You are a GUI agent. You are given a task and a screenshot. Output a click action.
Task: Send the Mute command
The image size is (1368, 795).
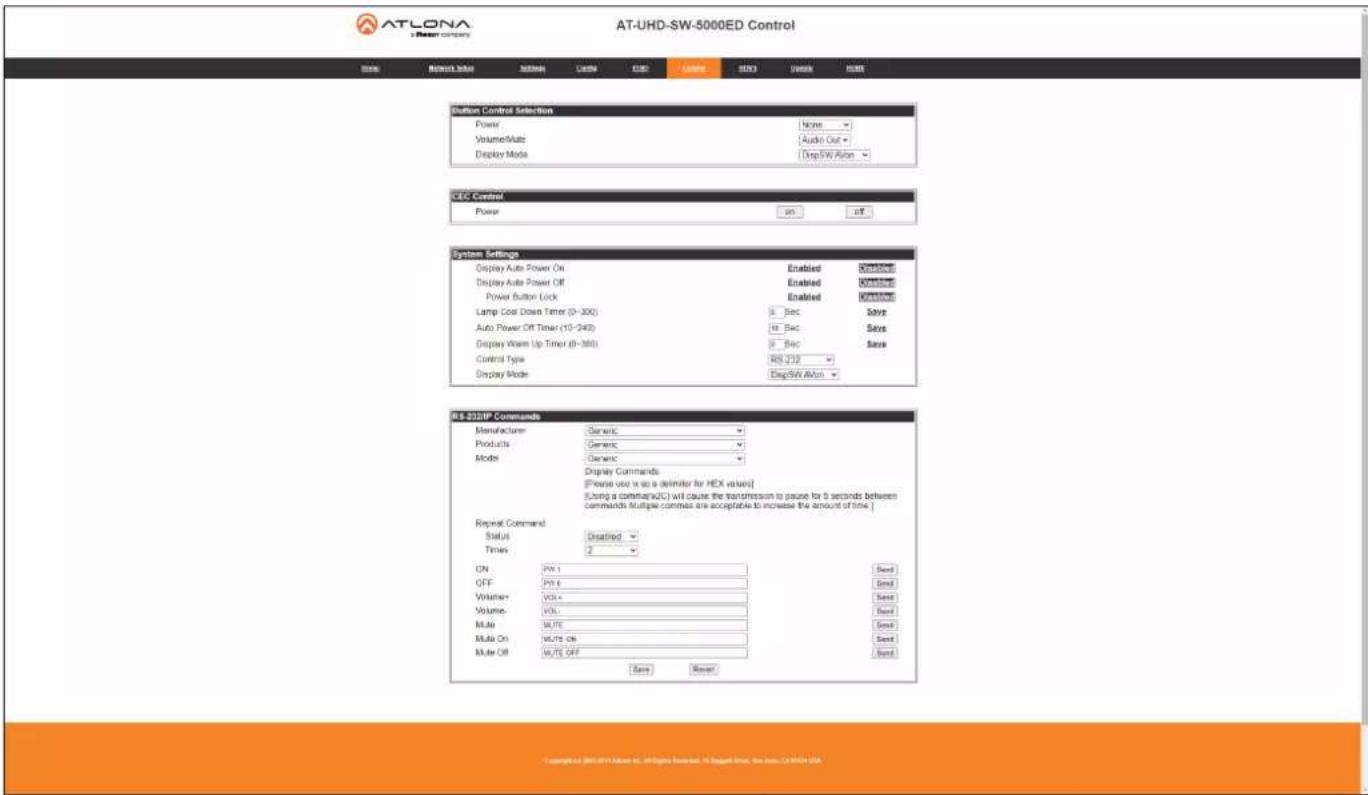pos(885,624)
